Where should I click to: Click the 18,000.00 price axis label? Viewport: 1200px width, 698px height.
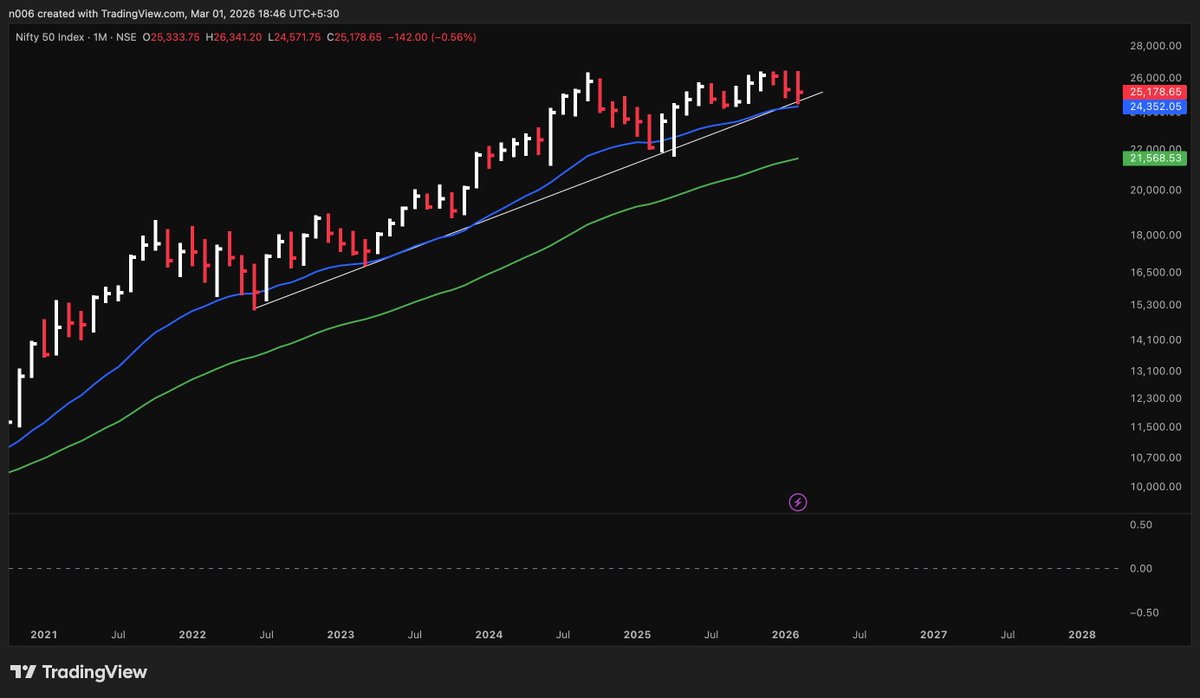pyautogui.click(x=1154, y=235)
